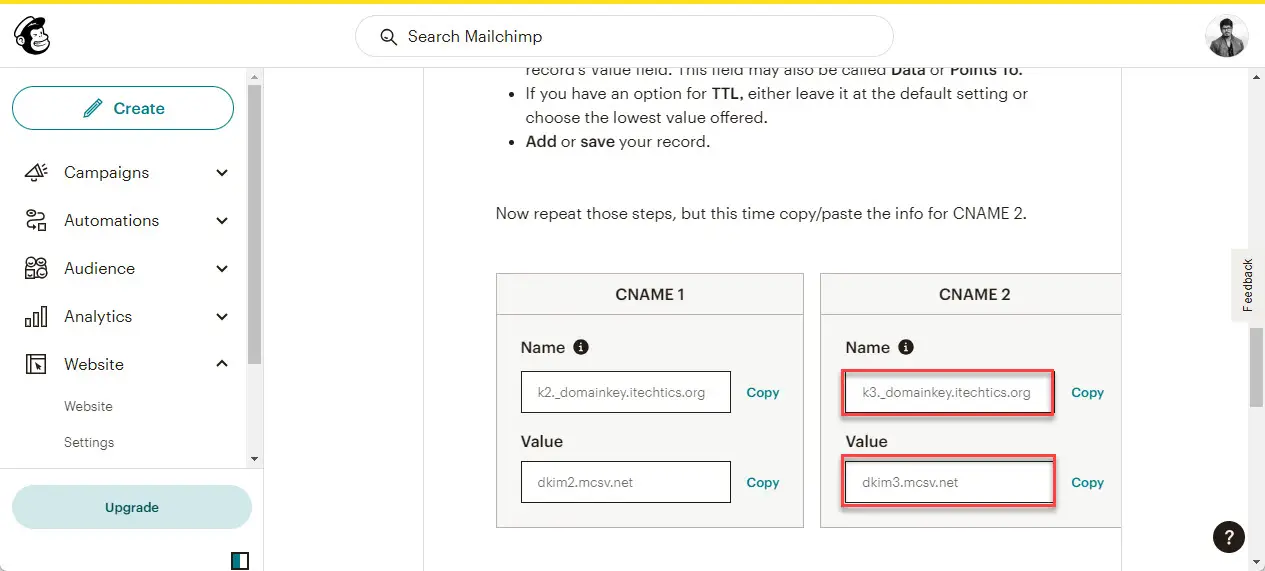This screenshot has height=571, width=1265.
Task: Select the Settings submenu item
Action: tap(89, 442)
